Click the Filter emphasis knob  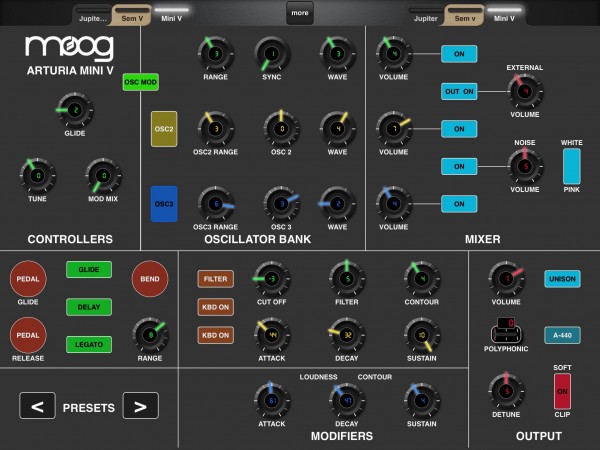click(x=347, y=279)
